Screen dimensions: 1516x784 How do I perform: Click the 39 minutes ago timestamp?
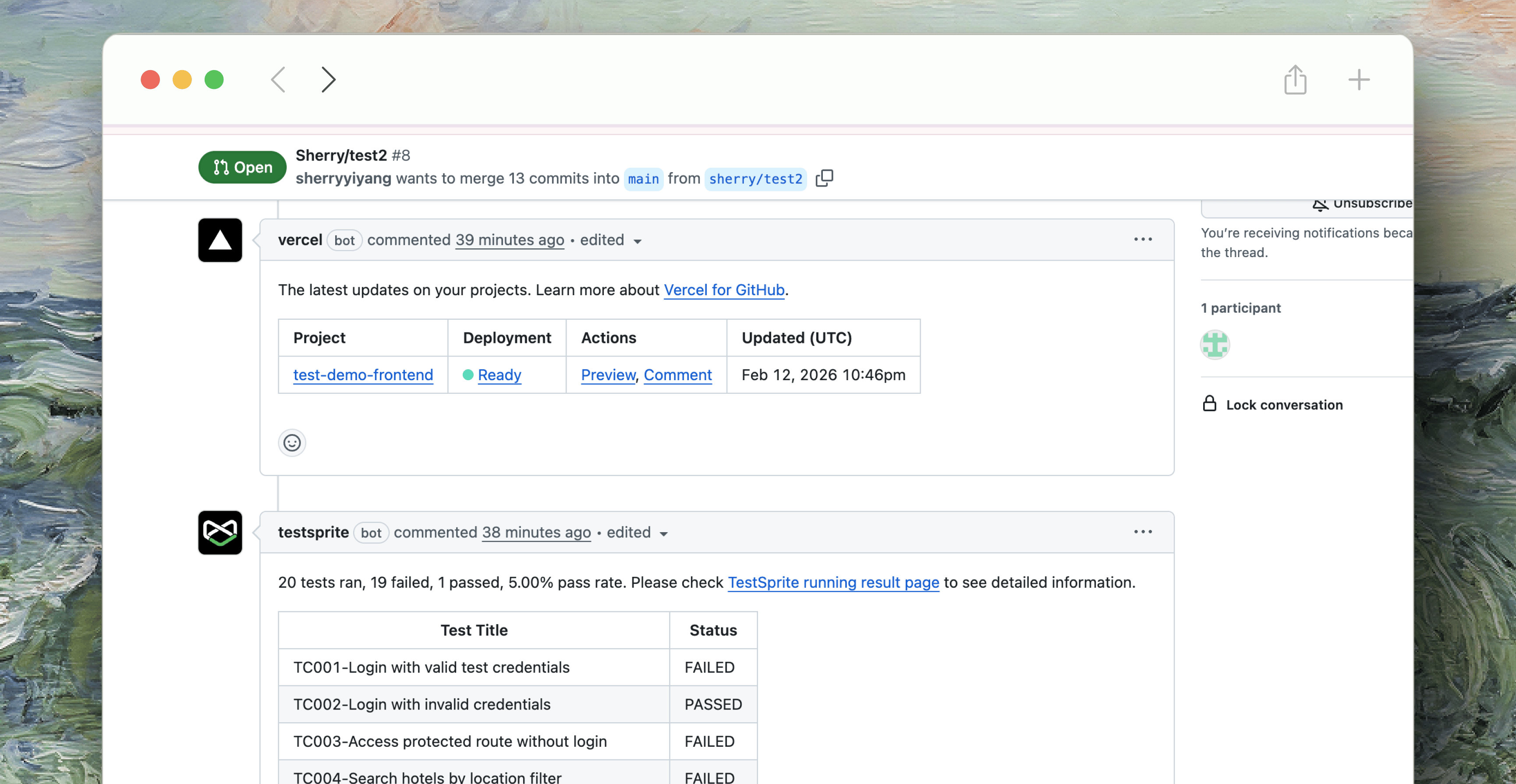pyautogui.click(x=510, y=240)
